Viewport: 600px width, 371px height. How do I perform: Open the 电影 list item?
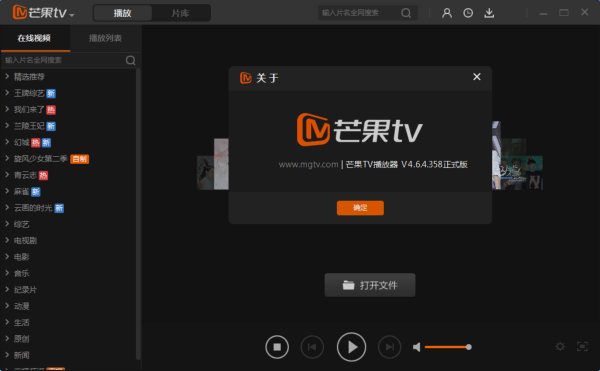pos(21,257)
